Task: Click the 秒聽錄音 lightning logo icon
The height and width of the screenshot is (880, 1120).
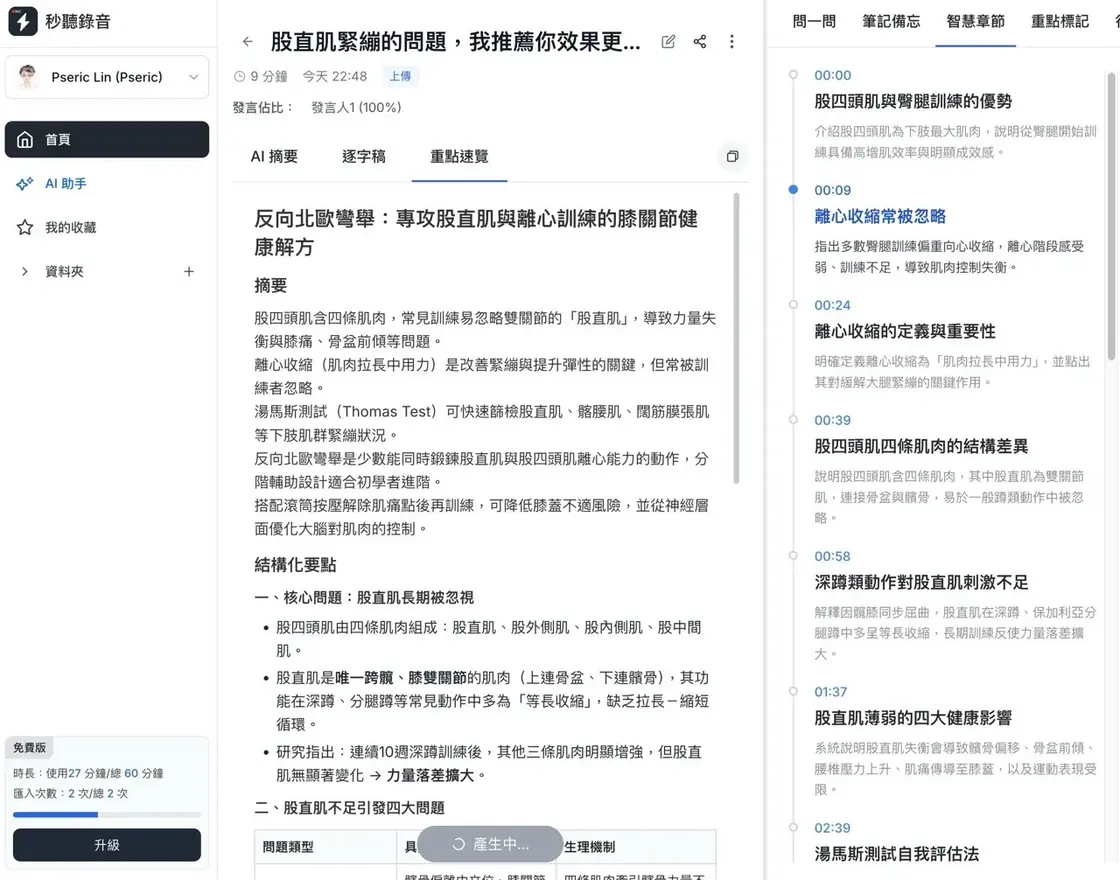Action: click(23, 21)
